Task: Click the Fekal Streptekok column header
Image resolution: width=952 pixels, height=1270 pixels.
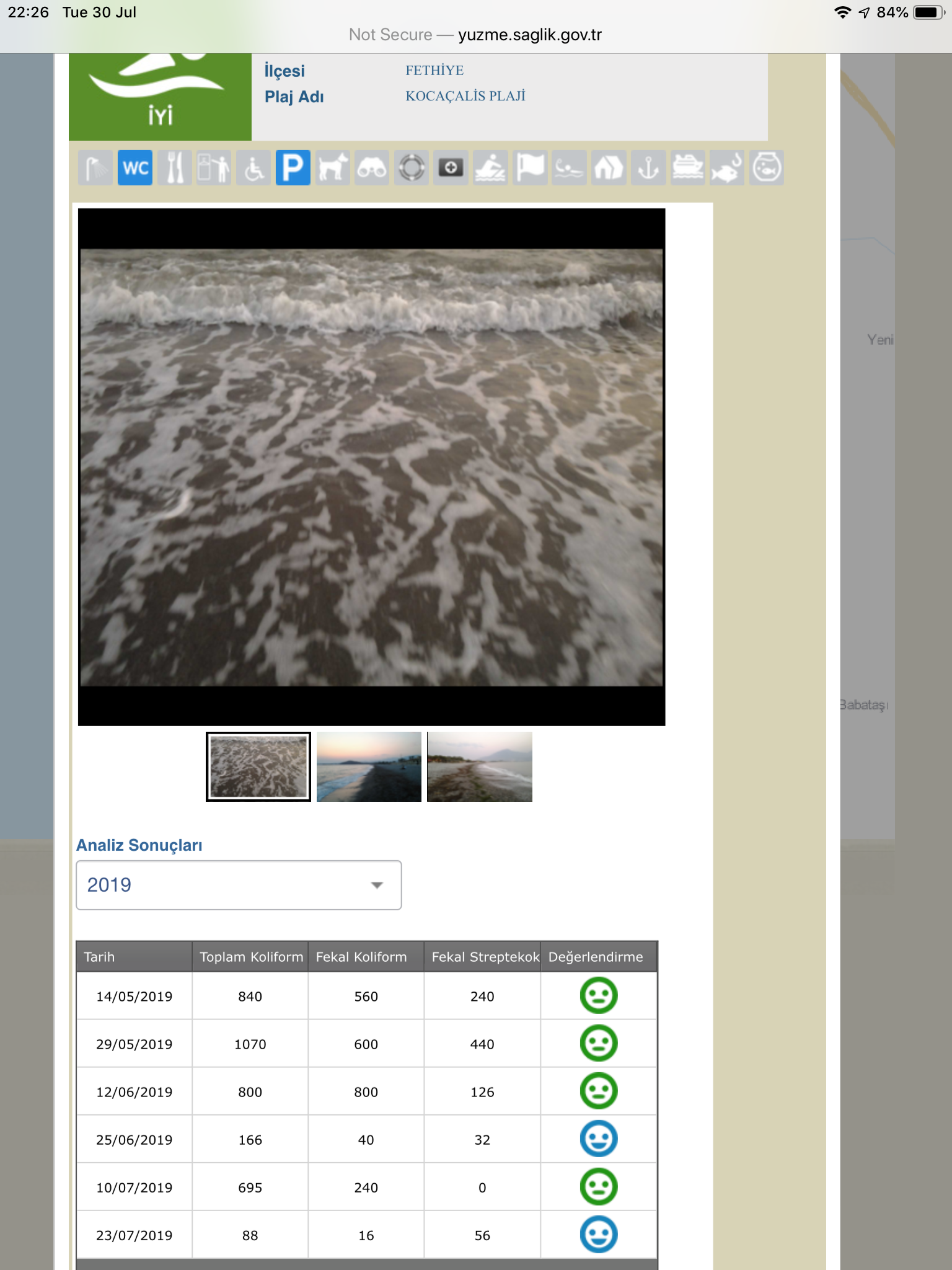Action: click(x=483, y=957)
